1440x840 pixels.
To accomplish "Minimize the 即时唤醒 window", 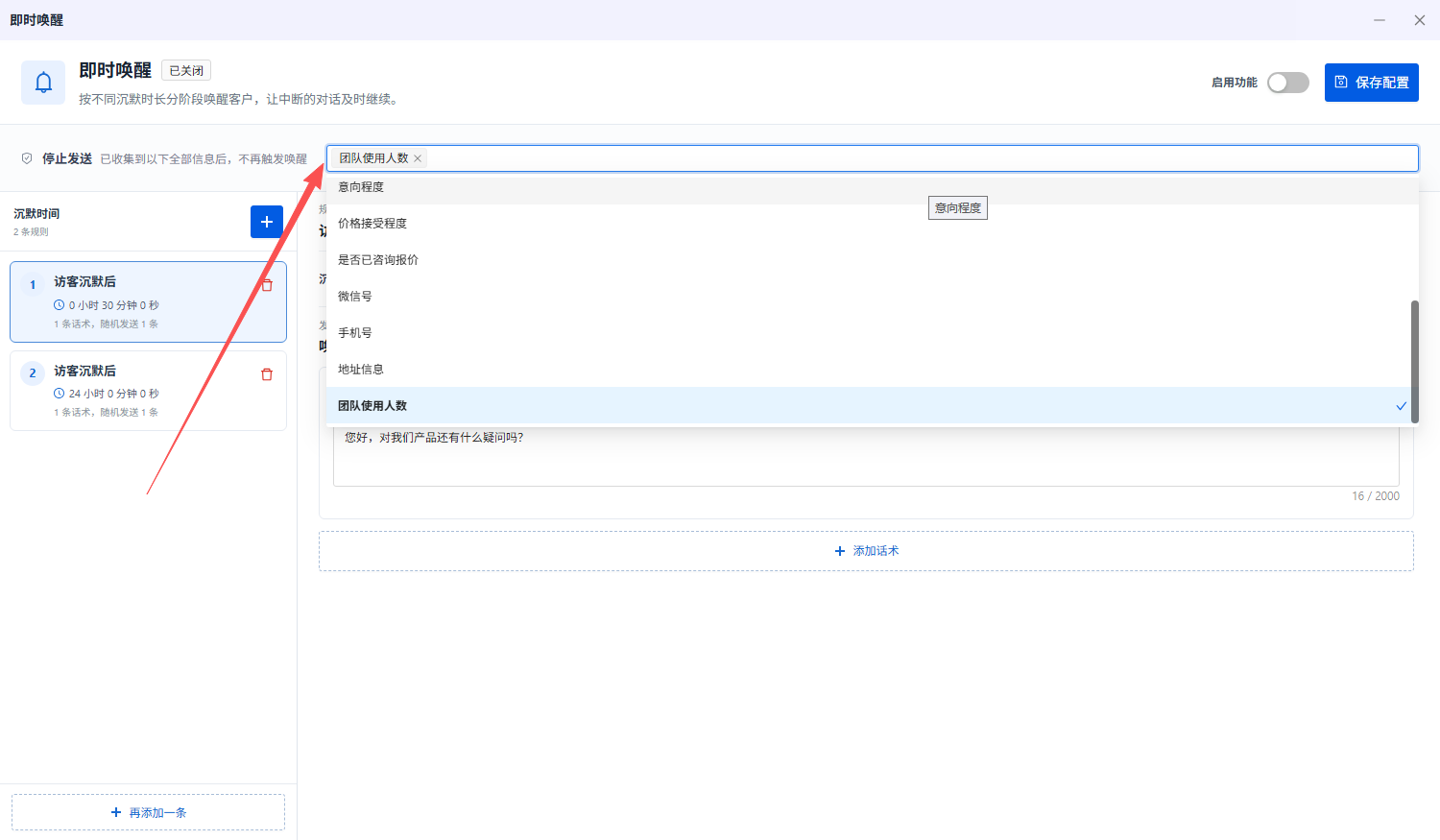I will click(1380, 20).
